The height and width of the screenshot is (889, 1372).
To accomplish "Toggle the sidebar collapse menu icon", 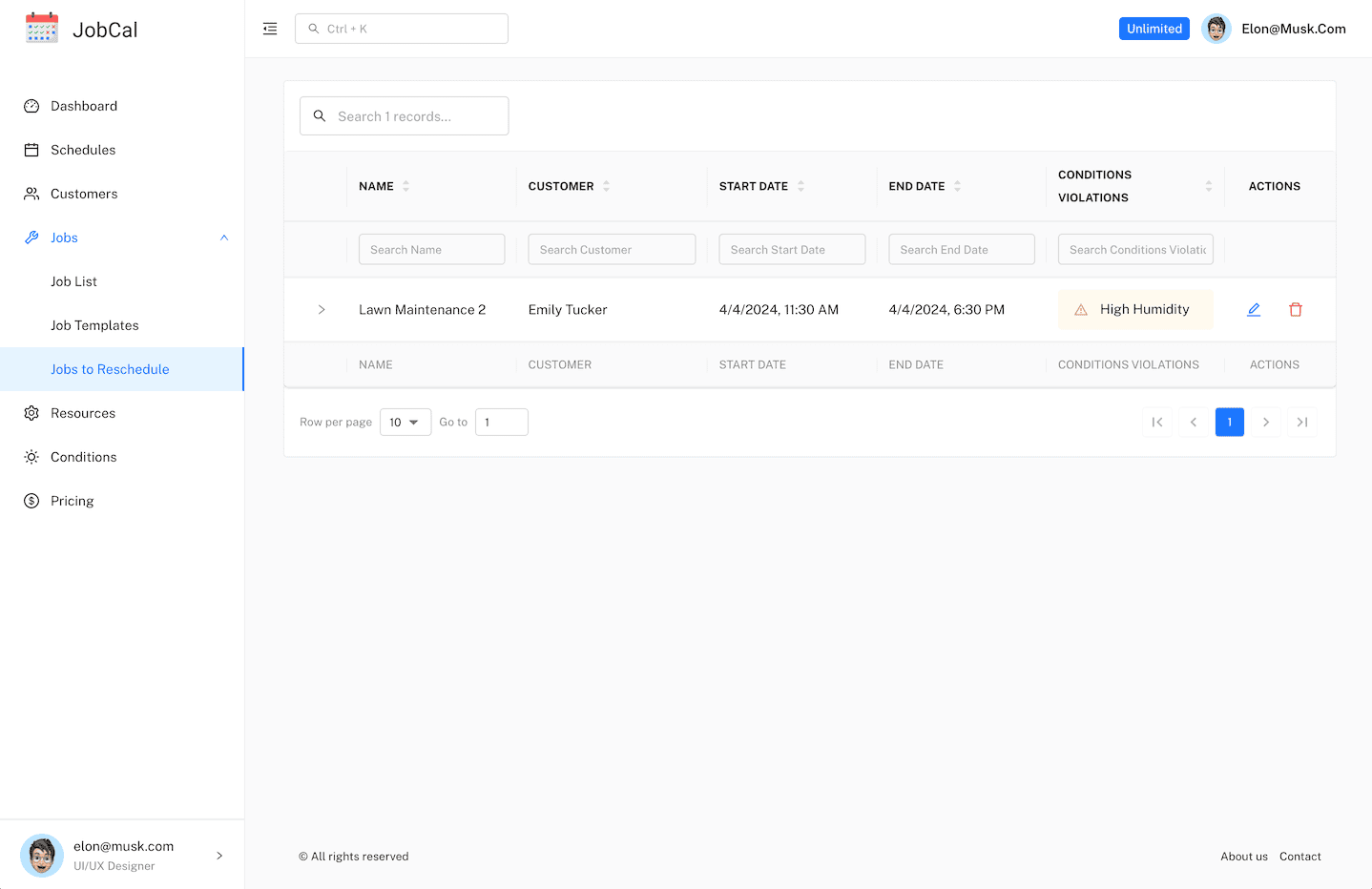I will point(270,29).
